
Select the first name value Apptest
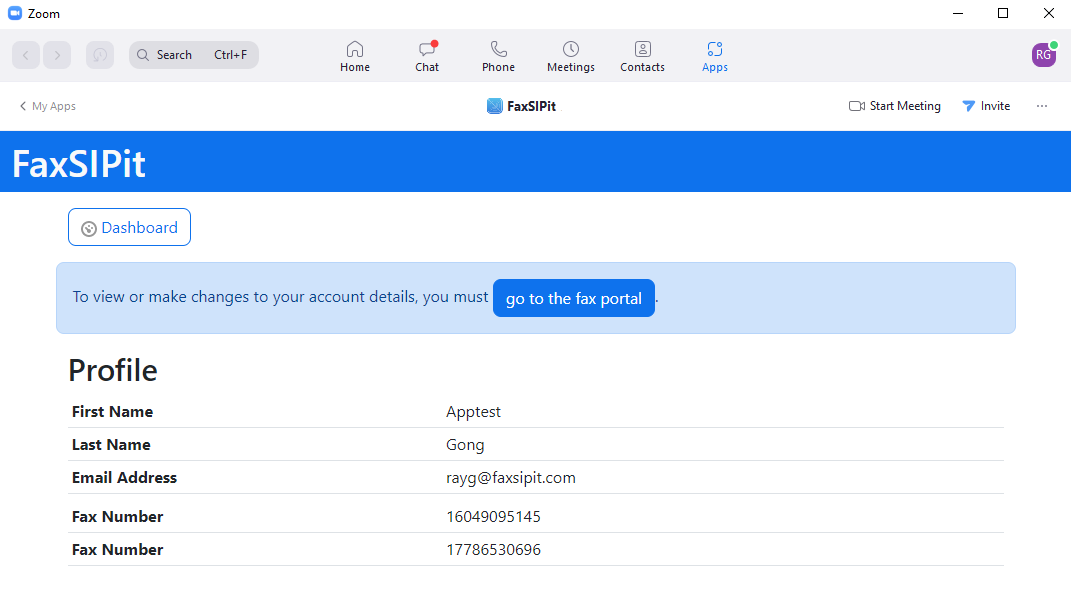tap(473, 412)
